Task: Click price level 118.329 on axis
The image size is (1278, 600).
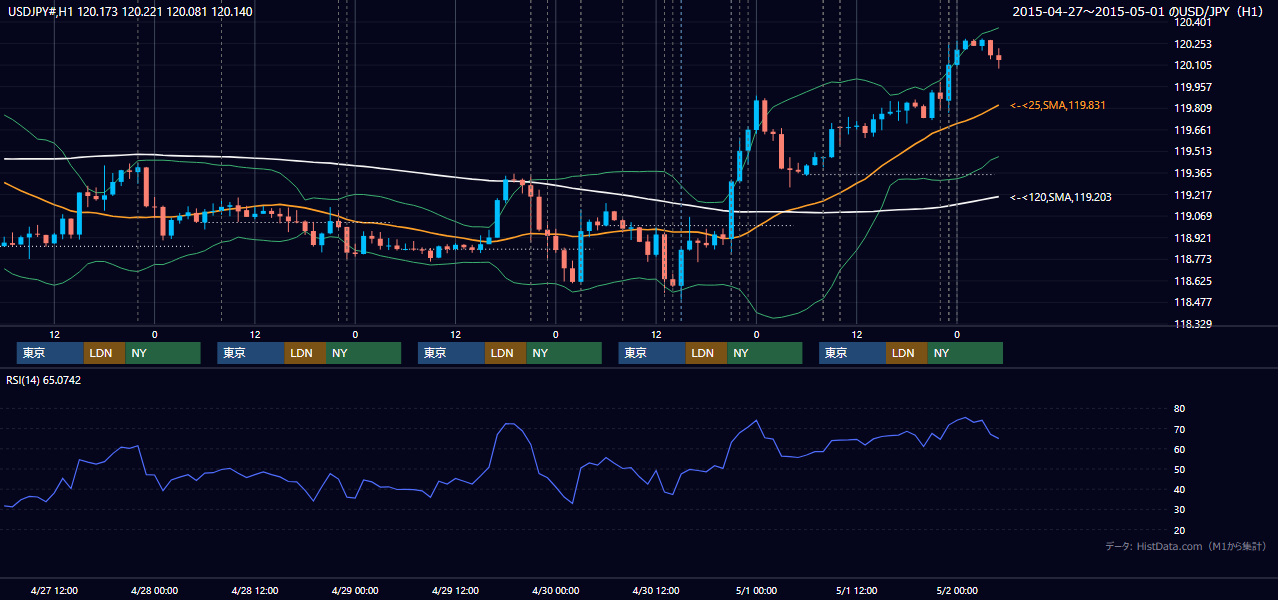Action: tap(1193, 324)
